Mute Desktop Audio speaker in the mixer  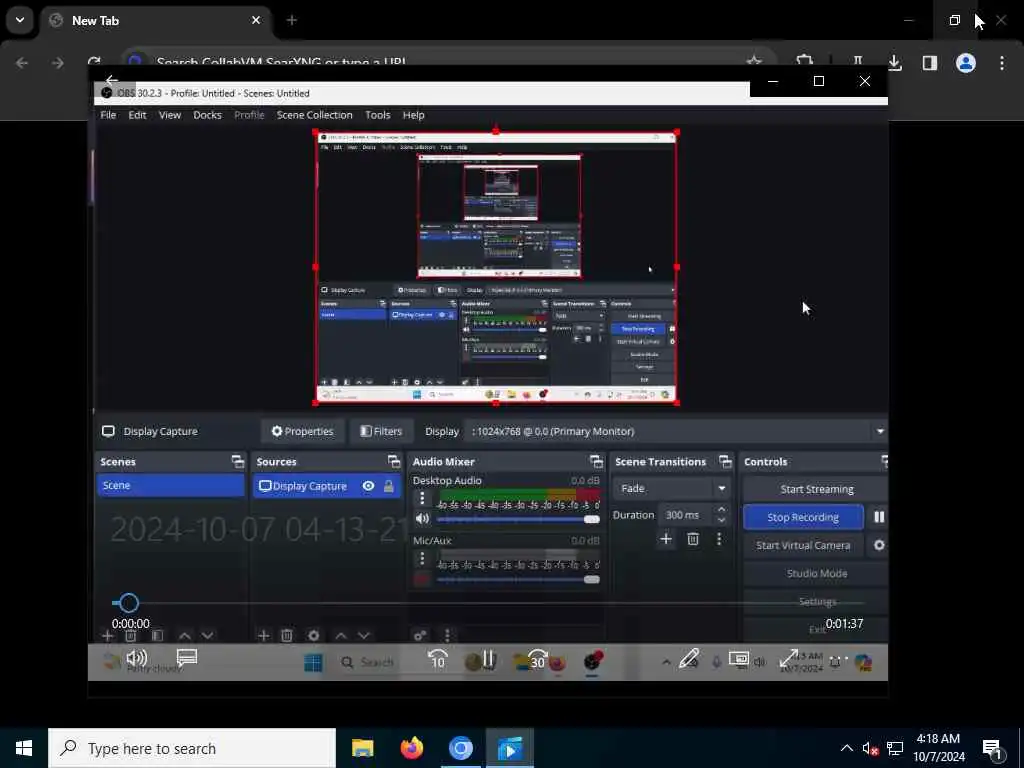(423, 519)
